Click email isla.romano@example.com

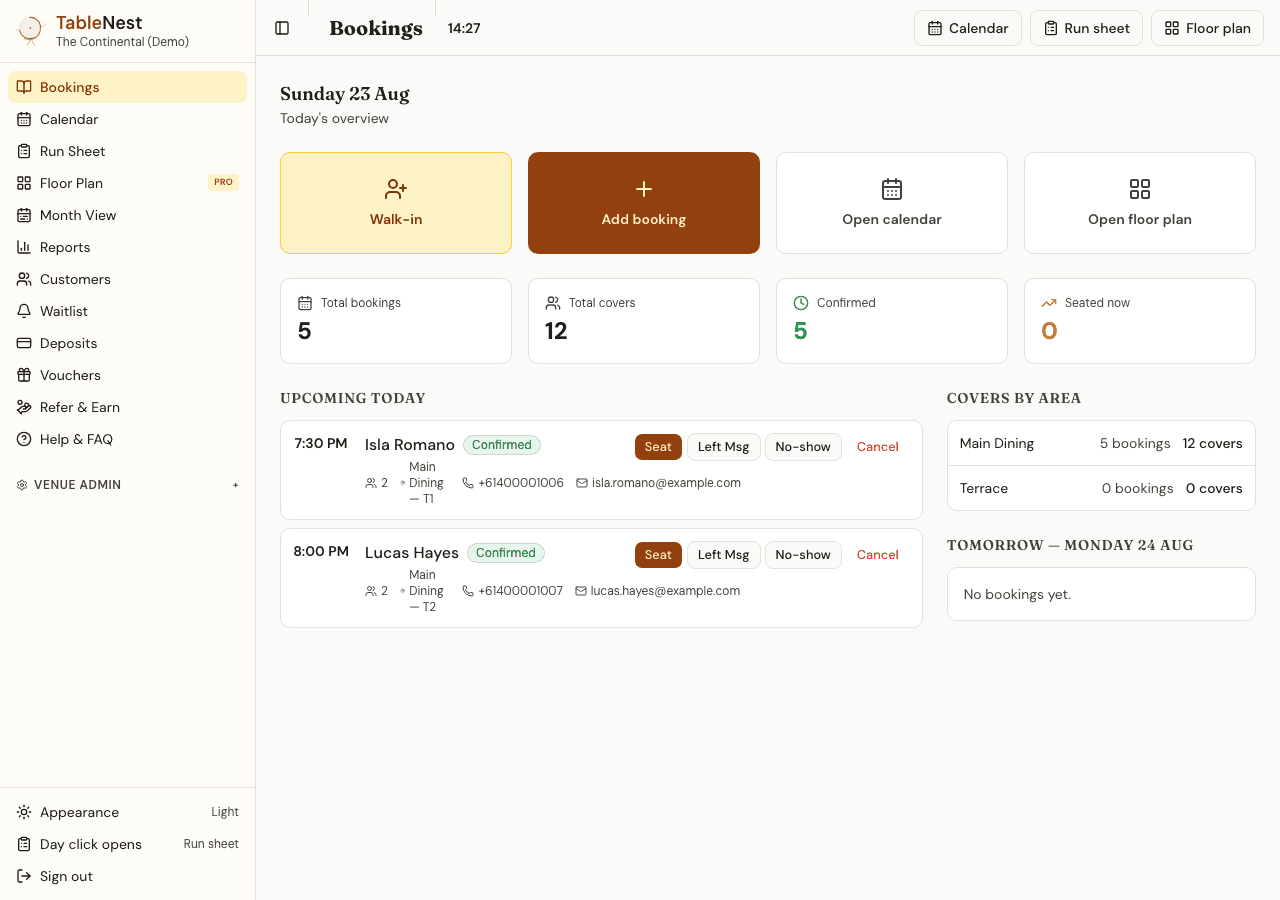click(x=658, y=483)
